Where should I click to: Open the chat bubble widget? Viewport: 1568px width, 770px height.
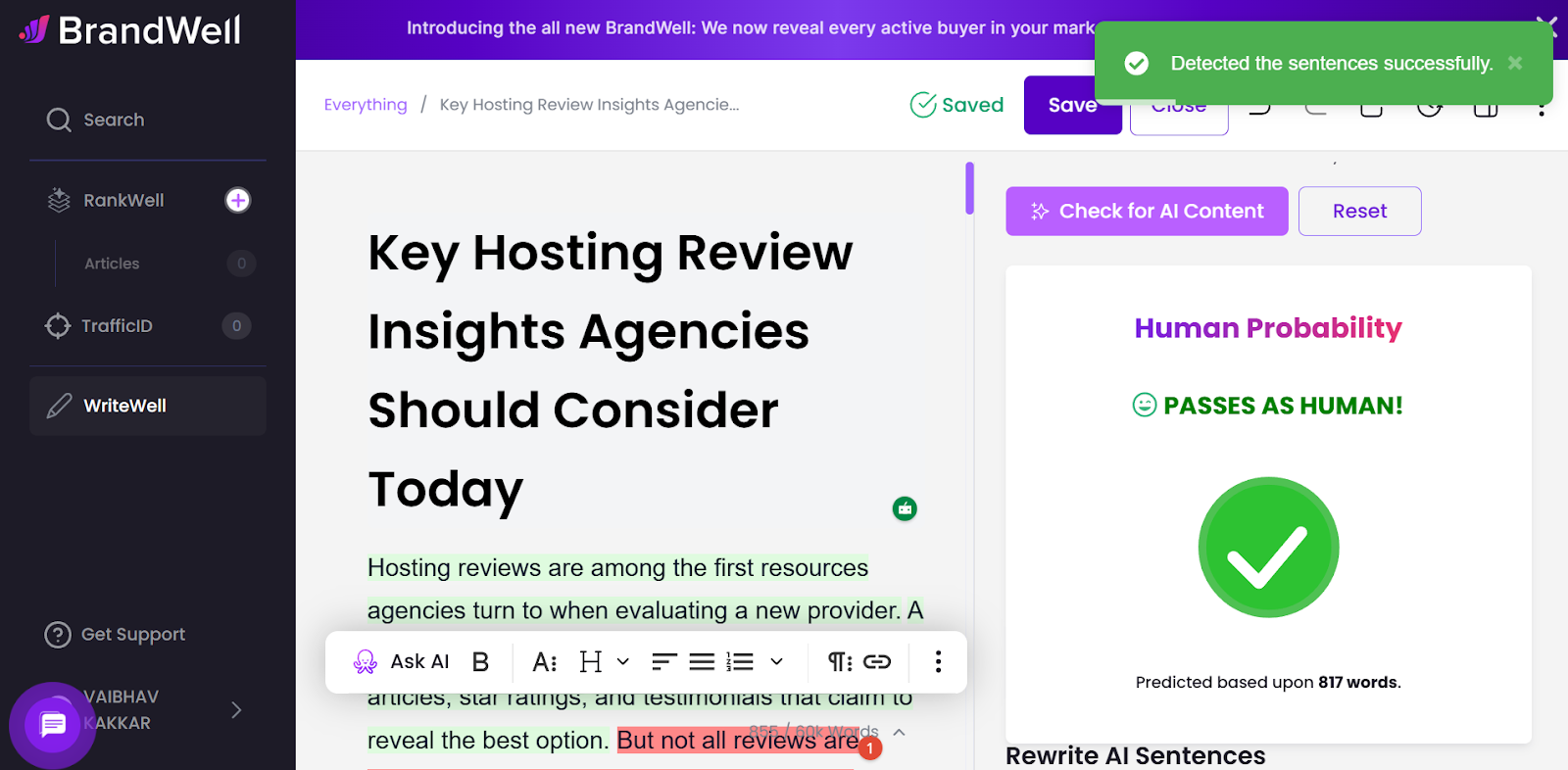[53, 725]
